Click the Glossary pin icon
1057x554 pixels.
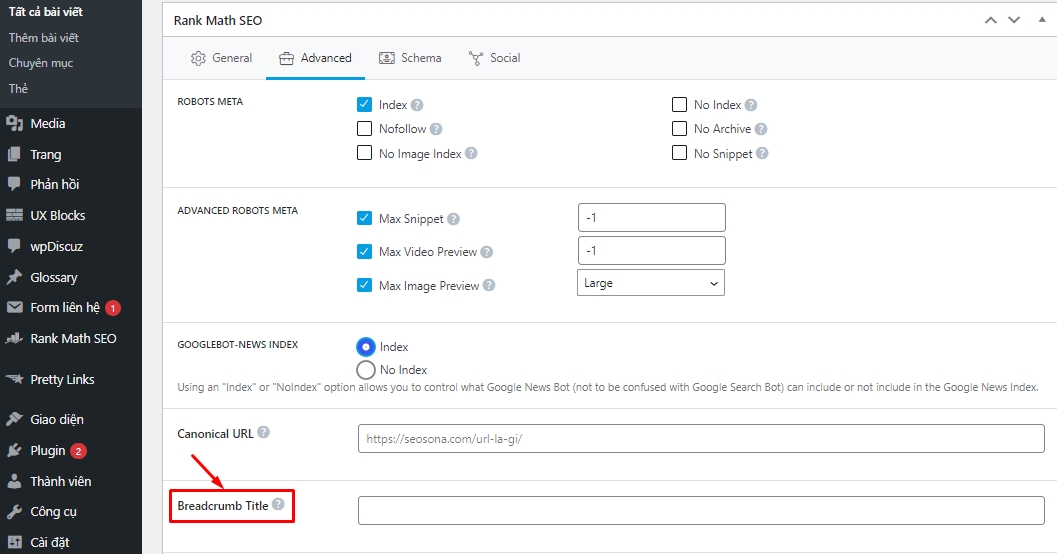(x=14, y=277)
